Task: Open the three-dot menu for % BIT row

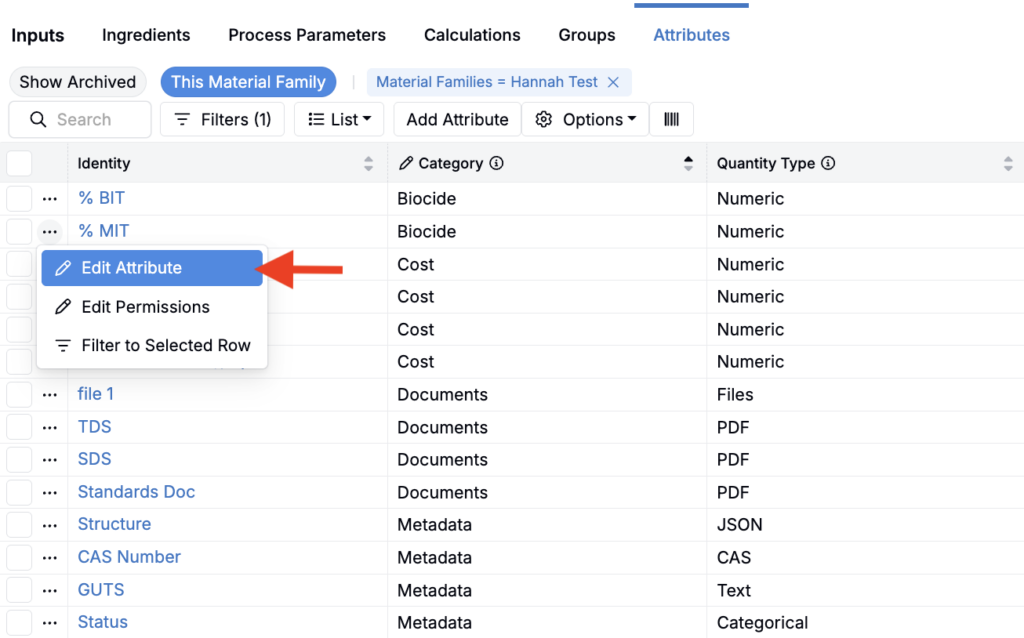Action: [x=50, y=199]
